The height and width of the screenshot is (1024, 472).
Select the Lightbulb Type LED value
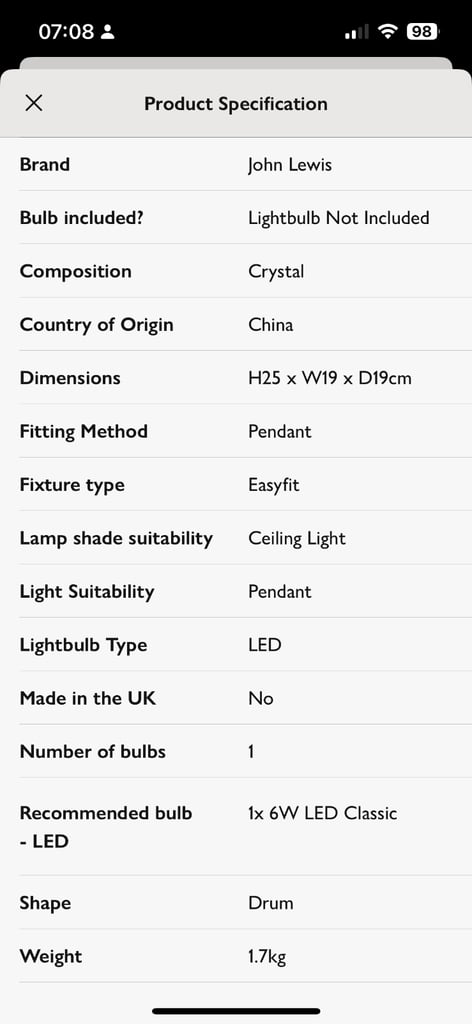tap(264, 645)
